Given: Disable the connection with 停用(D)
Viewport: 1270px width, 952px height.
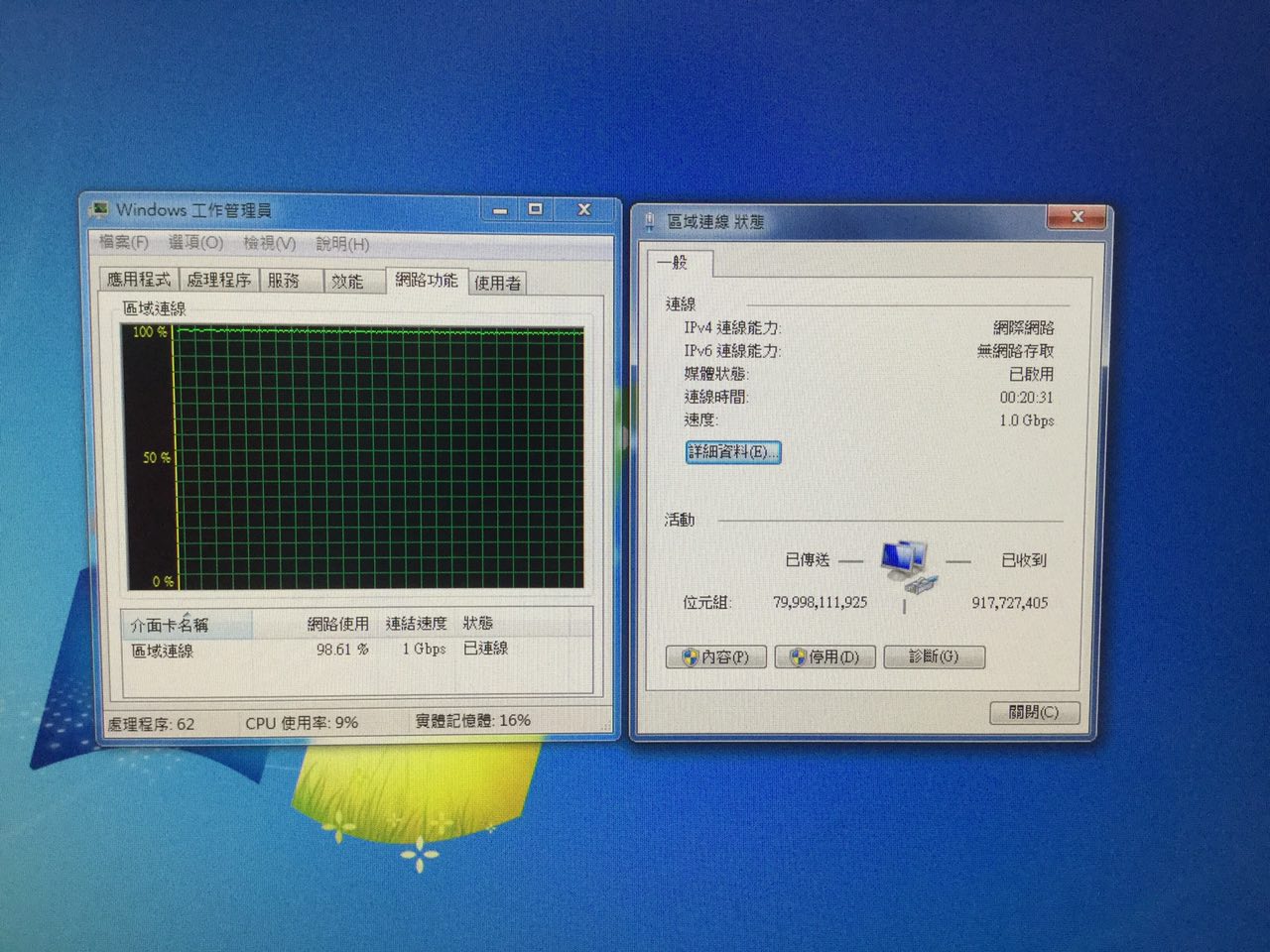Looking at the screenshot, I should coord(825,656).
